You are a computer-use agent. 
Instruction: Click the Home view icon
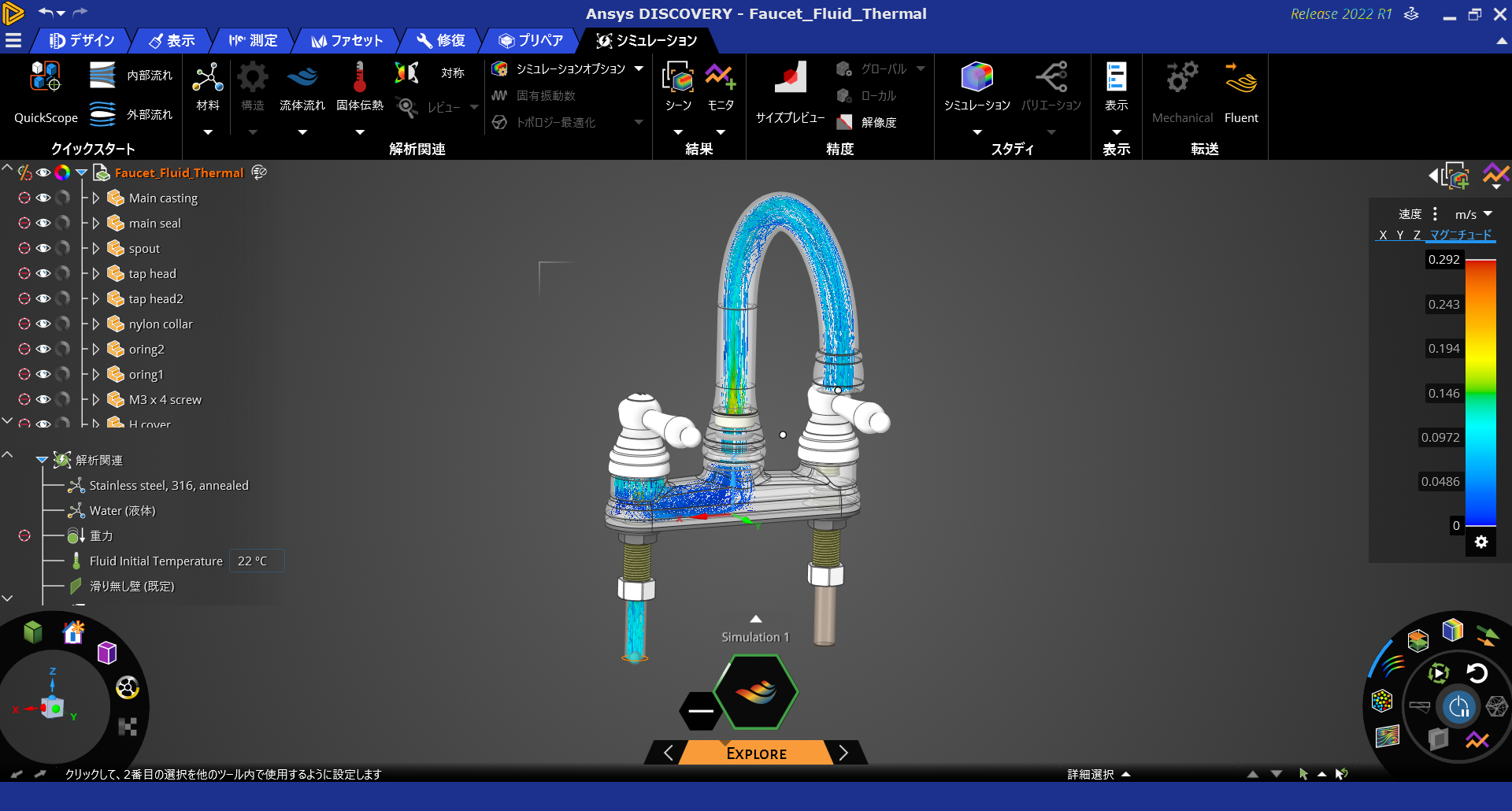(x=73, y=631)
